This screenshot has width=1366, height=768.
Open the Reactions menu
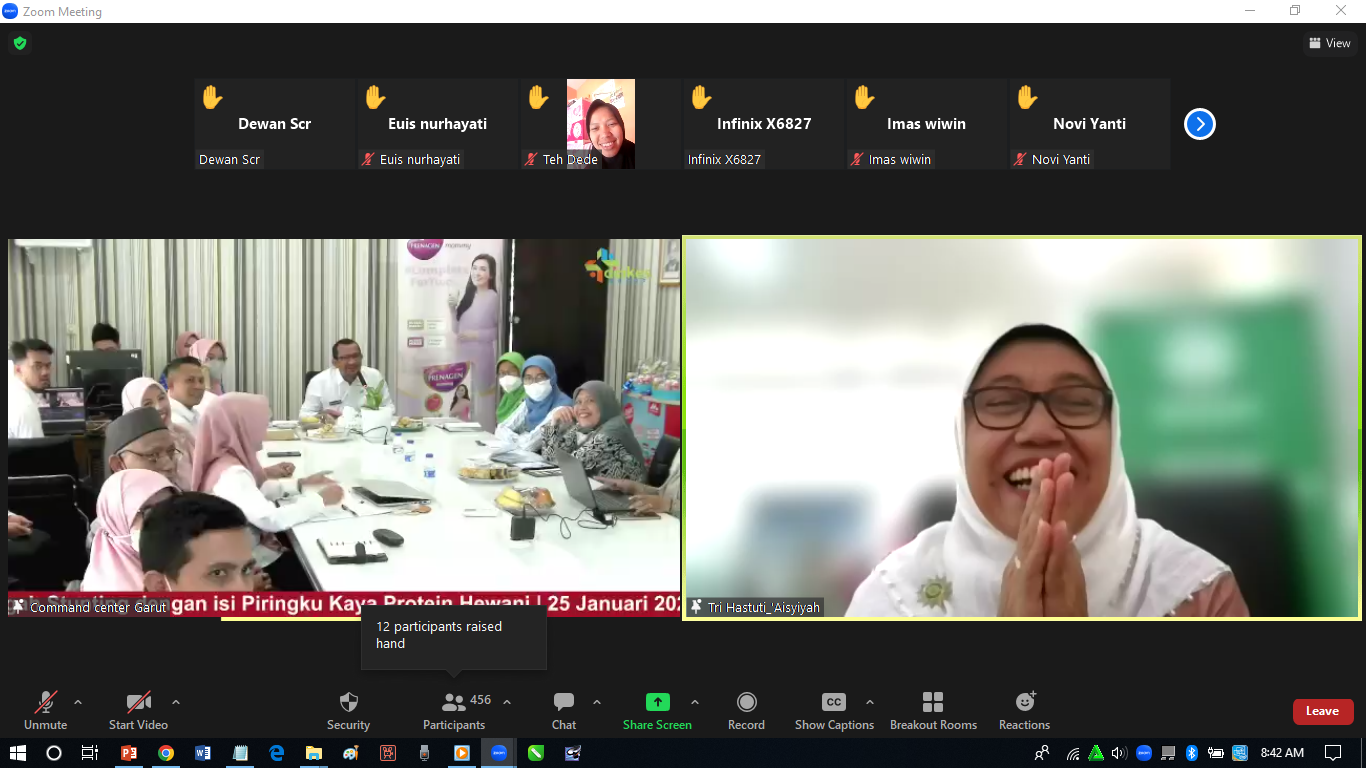[1024, 703]
